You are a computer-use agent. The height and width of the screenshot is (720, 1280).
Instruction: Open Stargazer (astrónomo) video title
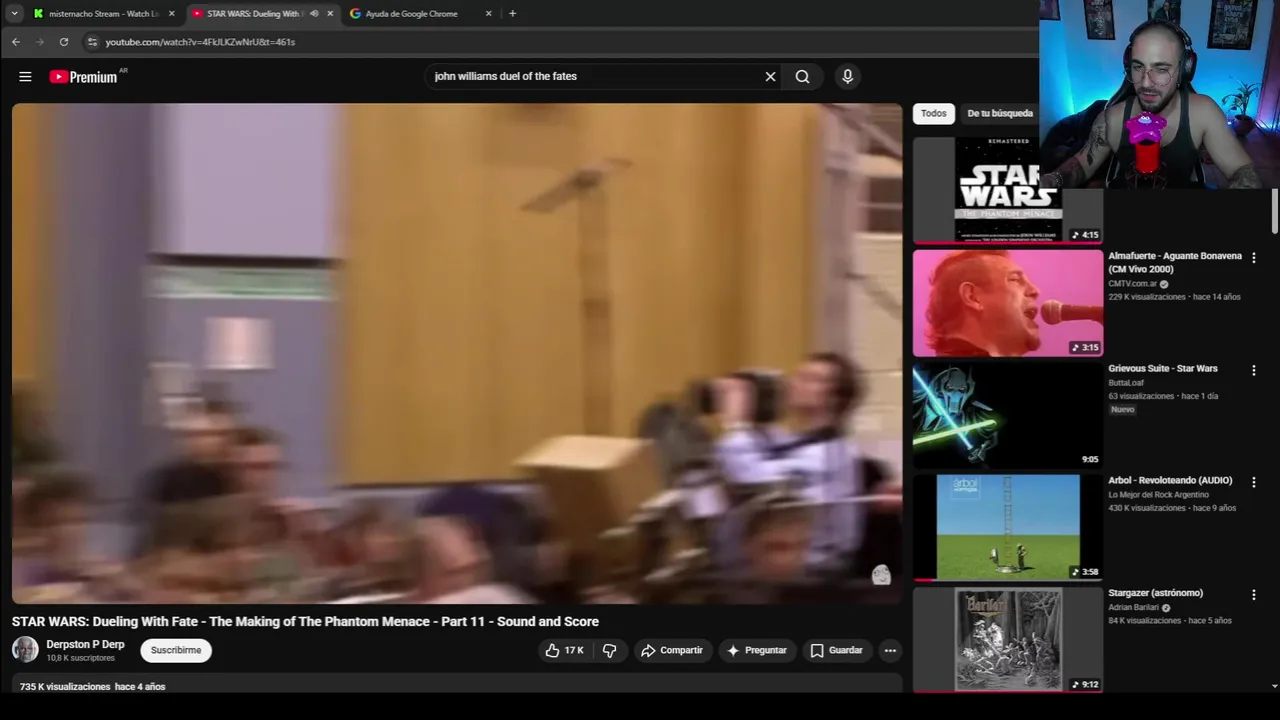click(1155, 593)
